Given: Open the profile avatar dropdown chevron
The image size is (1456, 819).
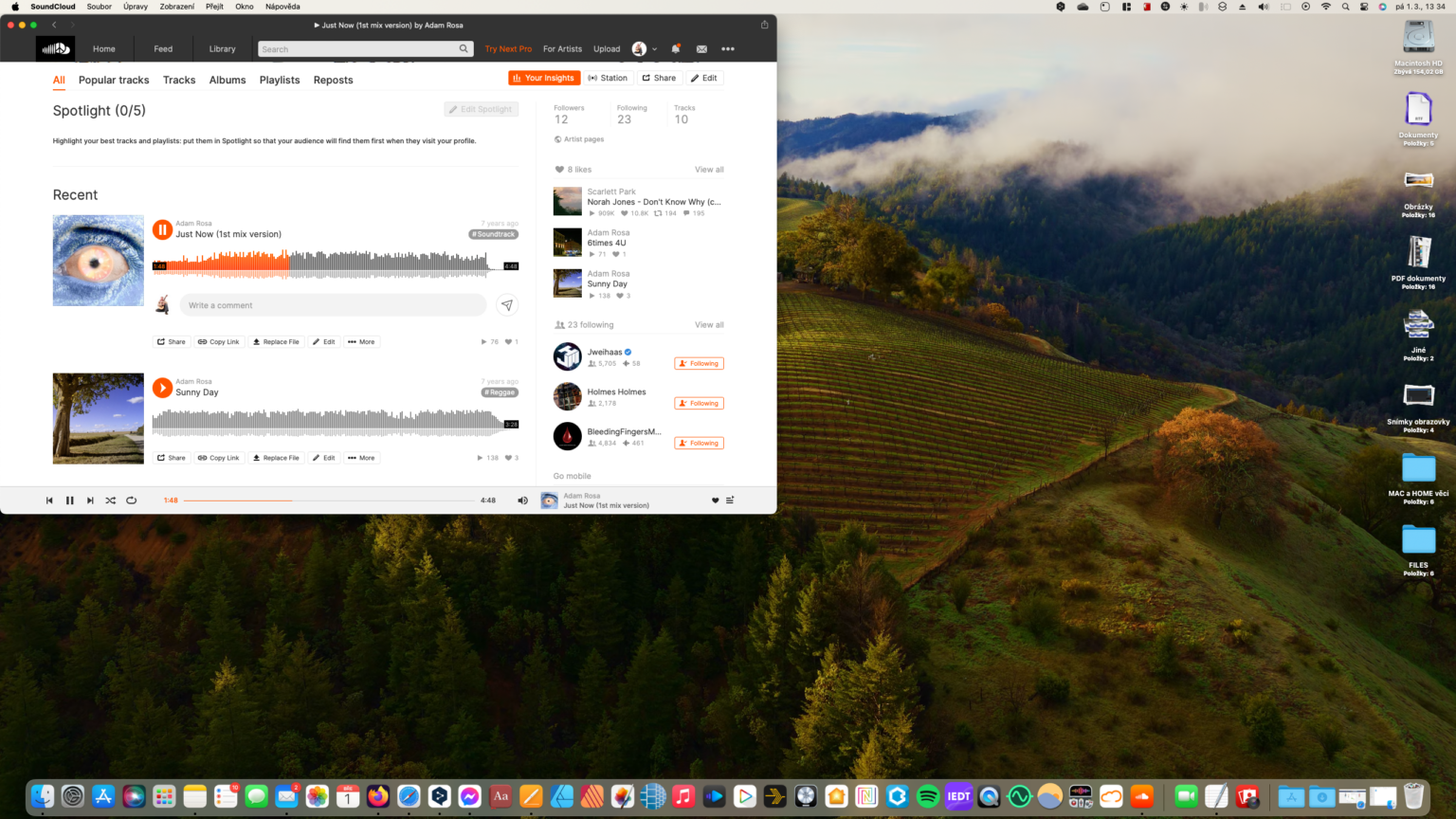Looking at the screenshot, I should (655, 48).
